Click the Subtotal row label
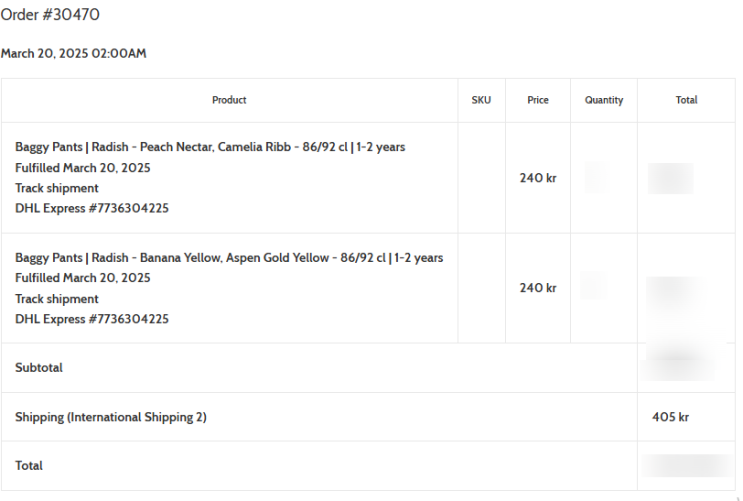The image size is (743, 501). pyautogui.click(x=39, y=368)
